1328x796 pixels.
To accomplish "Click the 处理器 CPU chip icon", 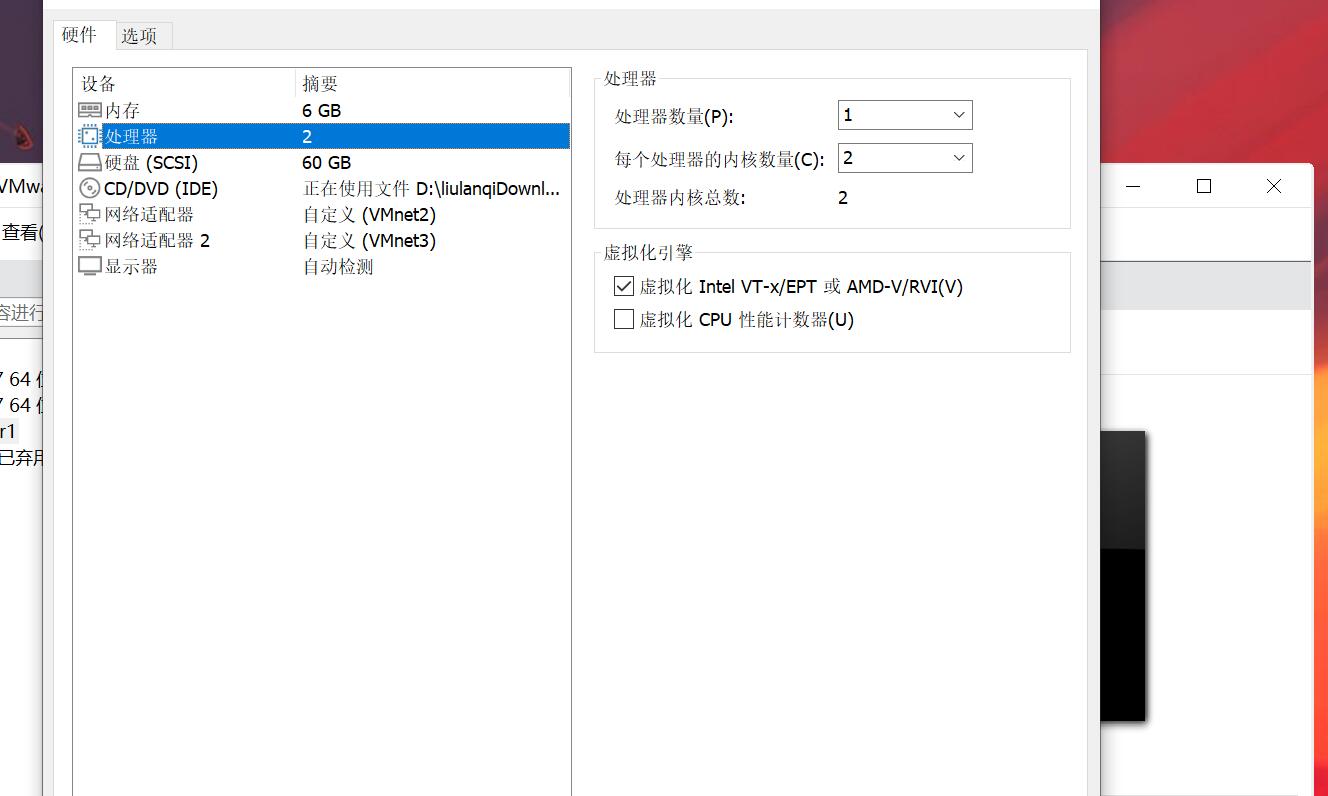I will [89, 136].
